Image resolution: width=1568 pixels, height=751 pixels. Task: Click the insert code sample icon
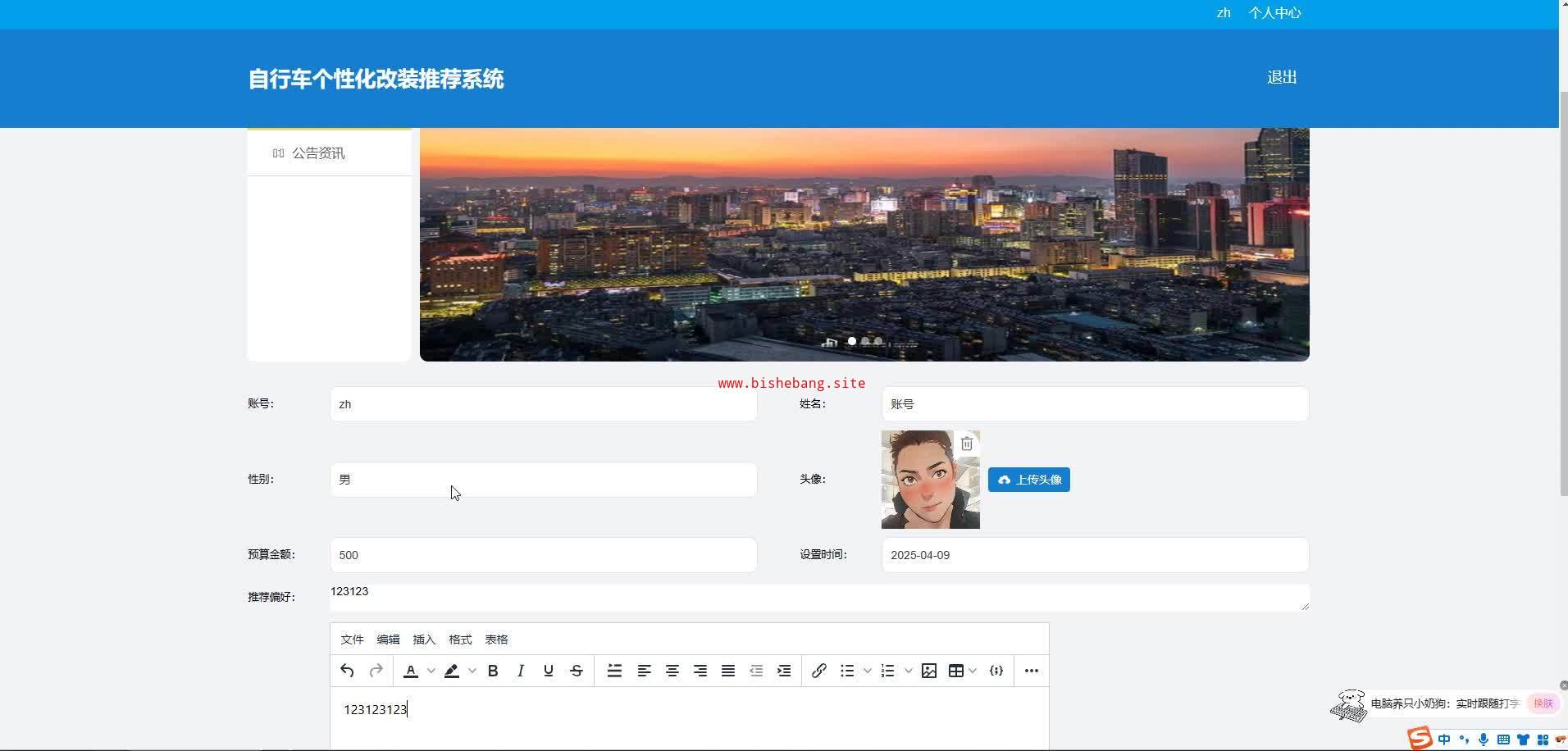pyautogui.click(x=996, y=671)
